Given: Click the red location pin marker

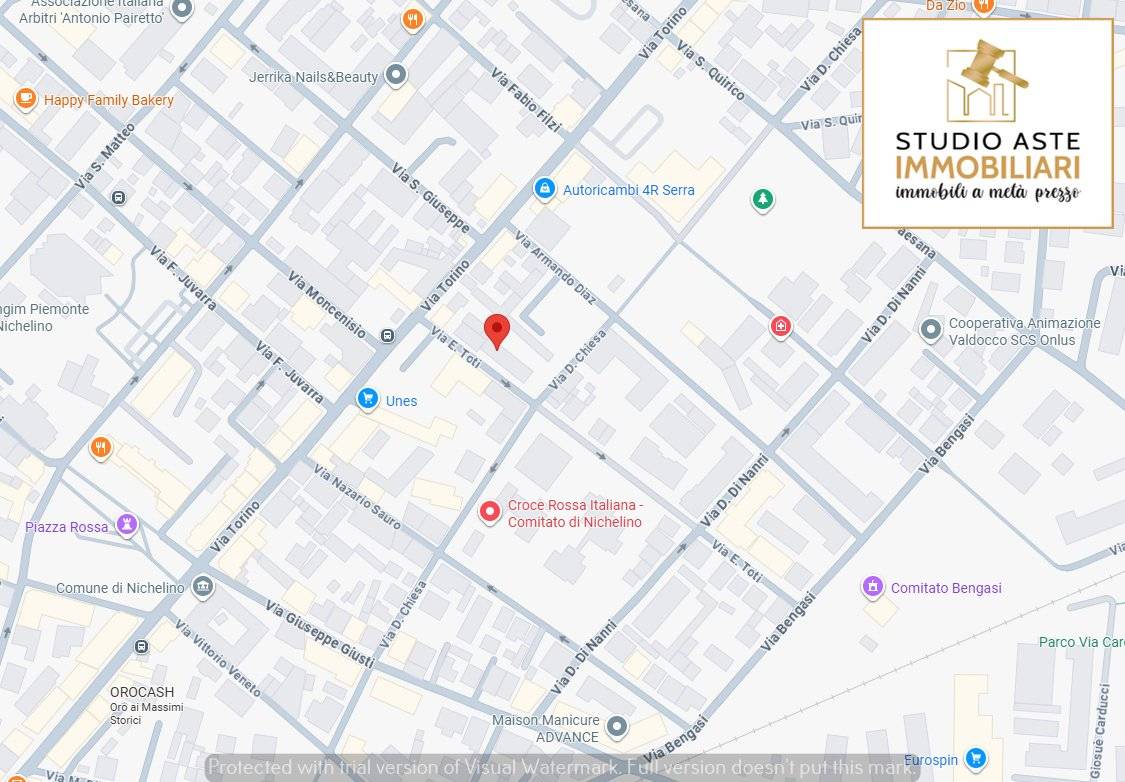Looking at the screenshot, I should pos(497,329).
